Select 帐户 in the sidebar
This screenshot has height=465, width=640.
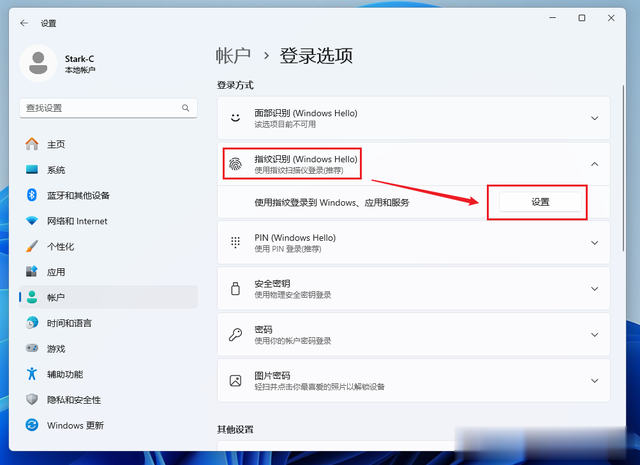click(x=108, y=297)
